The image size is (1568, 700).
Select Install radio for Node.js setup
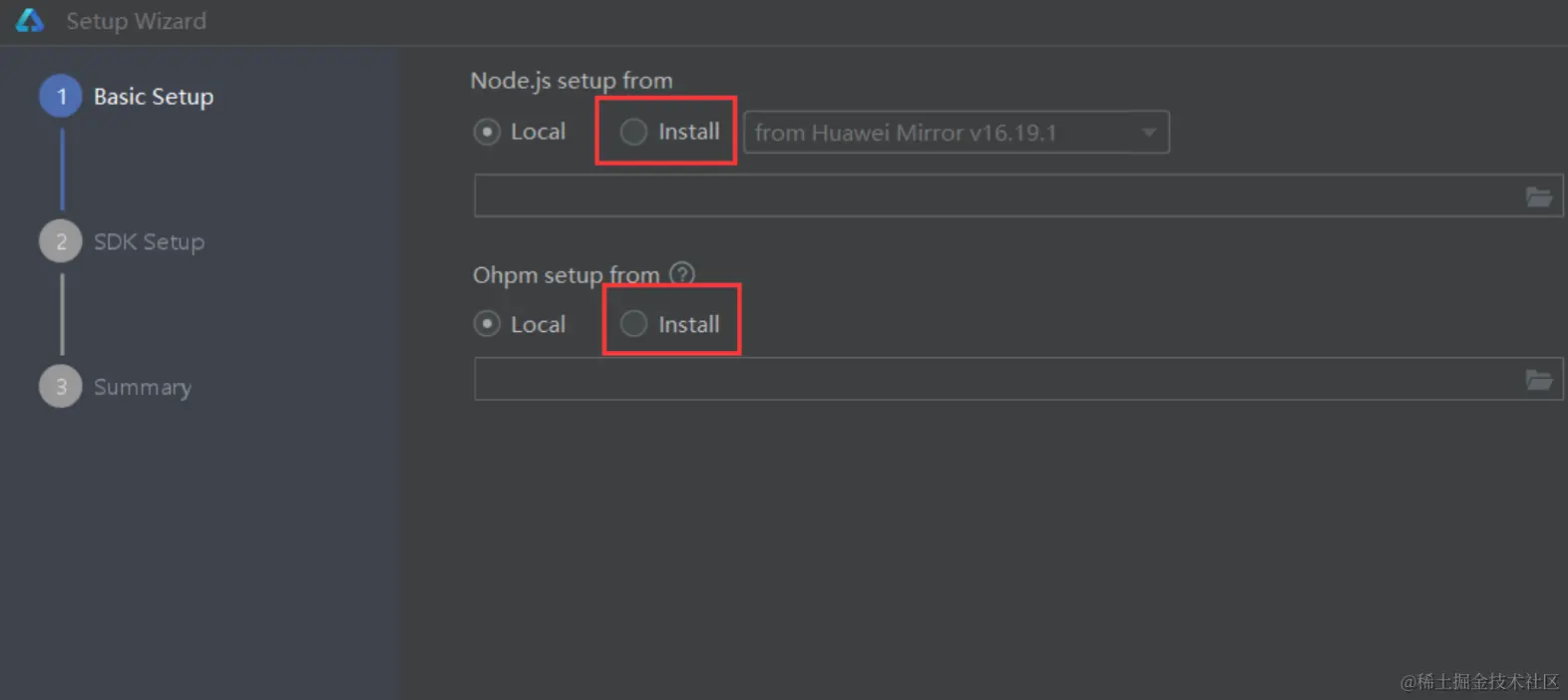point(634,132)
